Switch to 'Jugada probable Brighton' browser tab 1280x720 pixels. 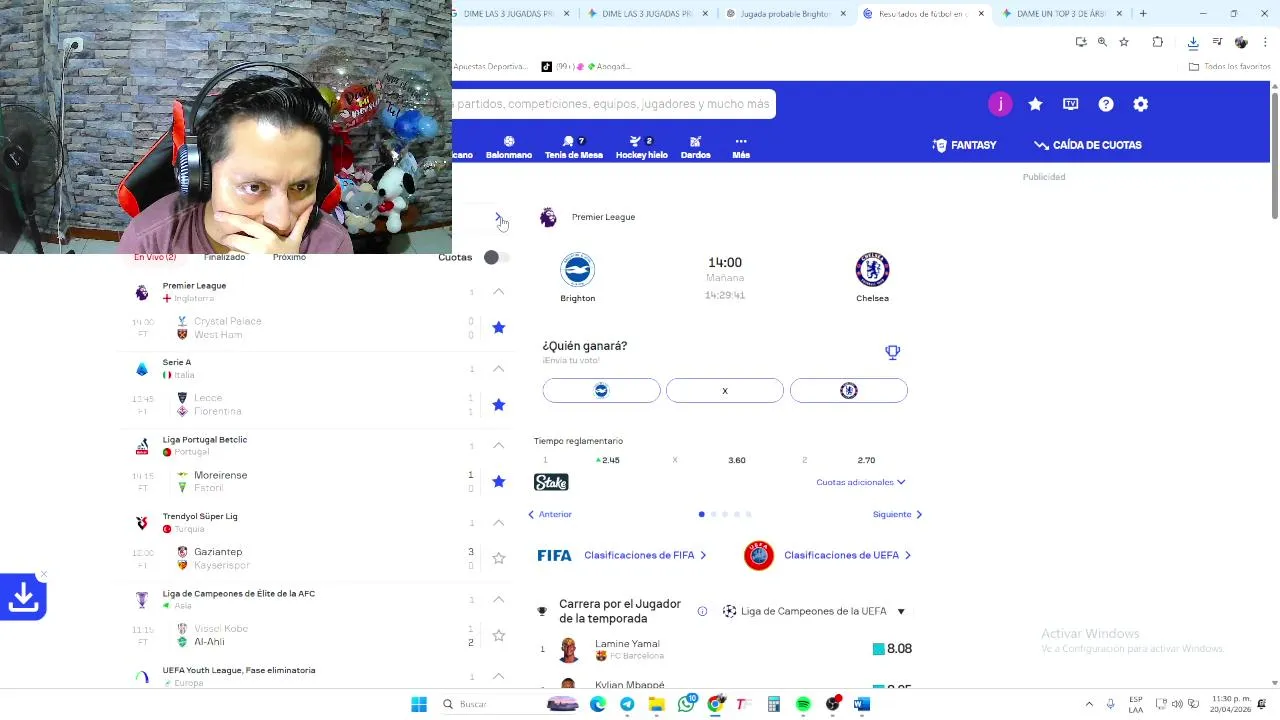(785, 14)
